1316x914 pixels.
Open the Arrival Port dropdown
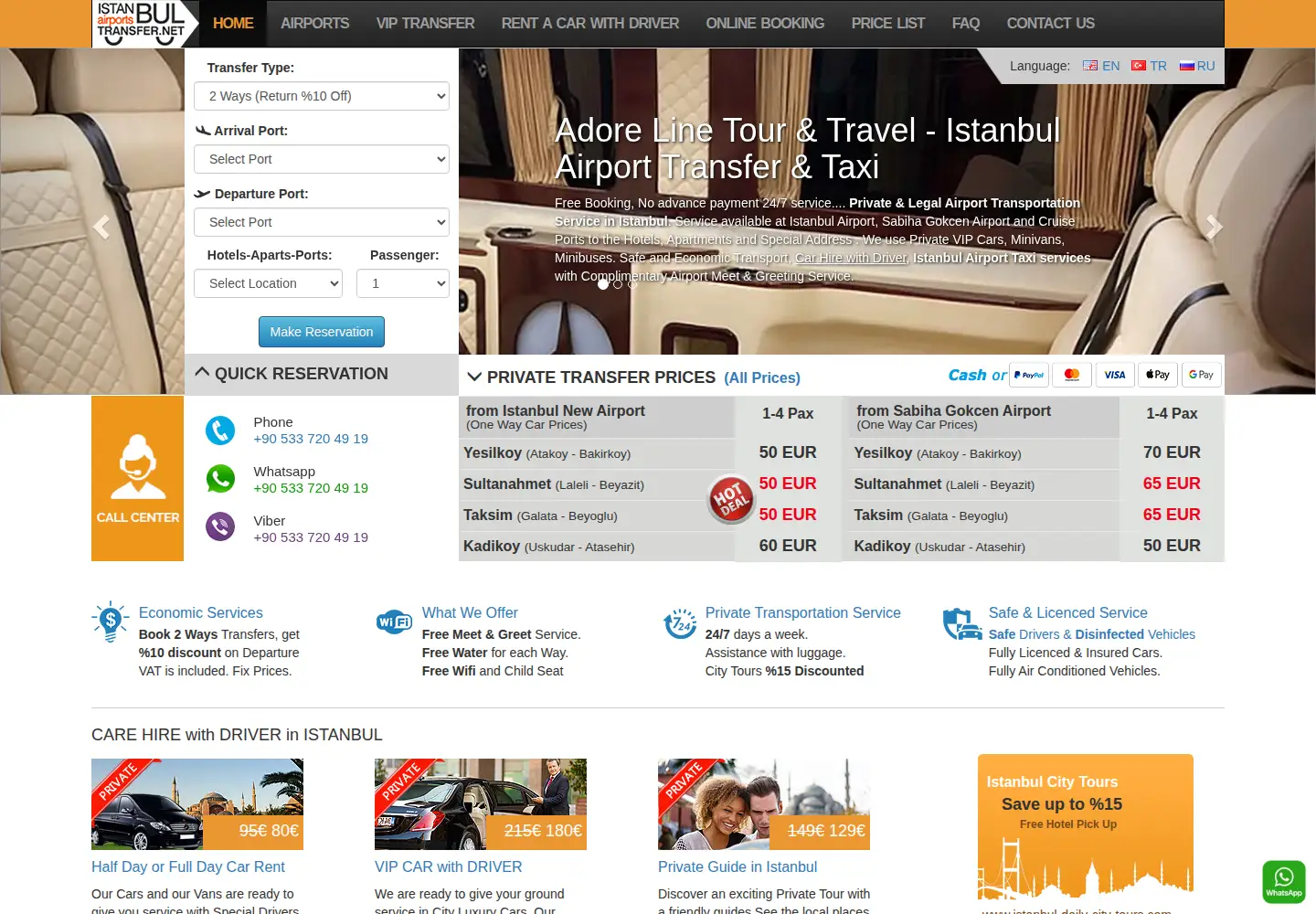(322, 159)
